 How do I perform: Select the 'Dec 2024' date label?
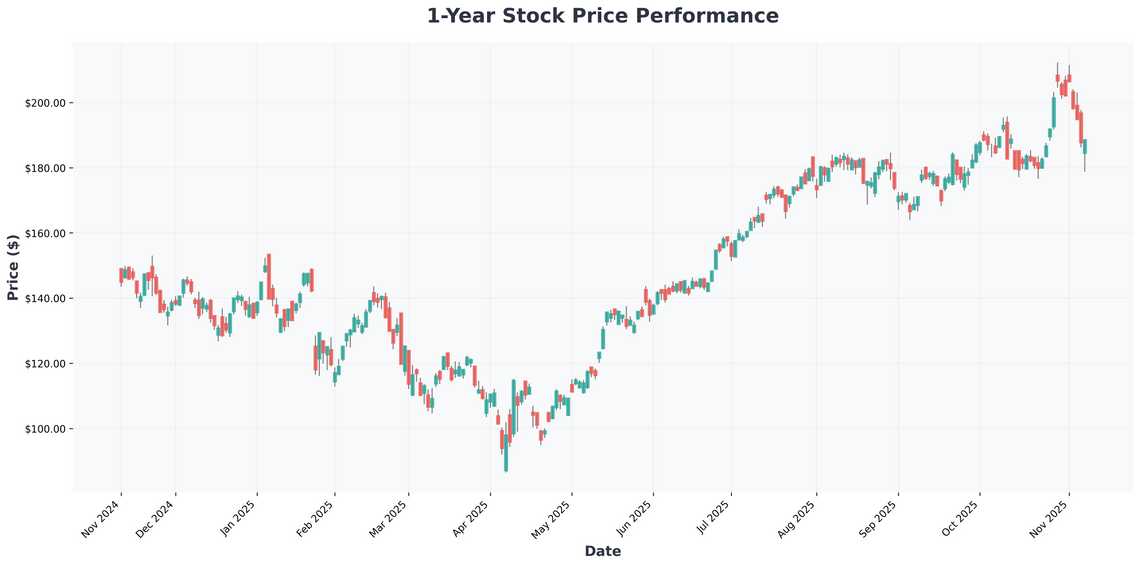pos(156,518)
